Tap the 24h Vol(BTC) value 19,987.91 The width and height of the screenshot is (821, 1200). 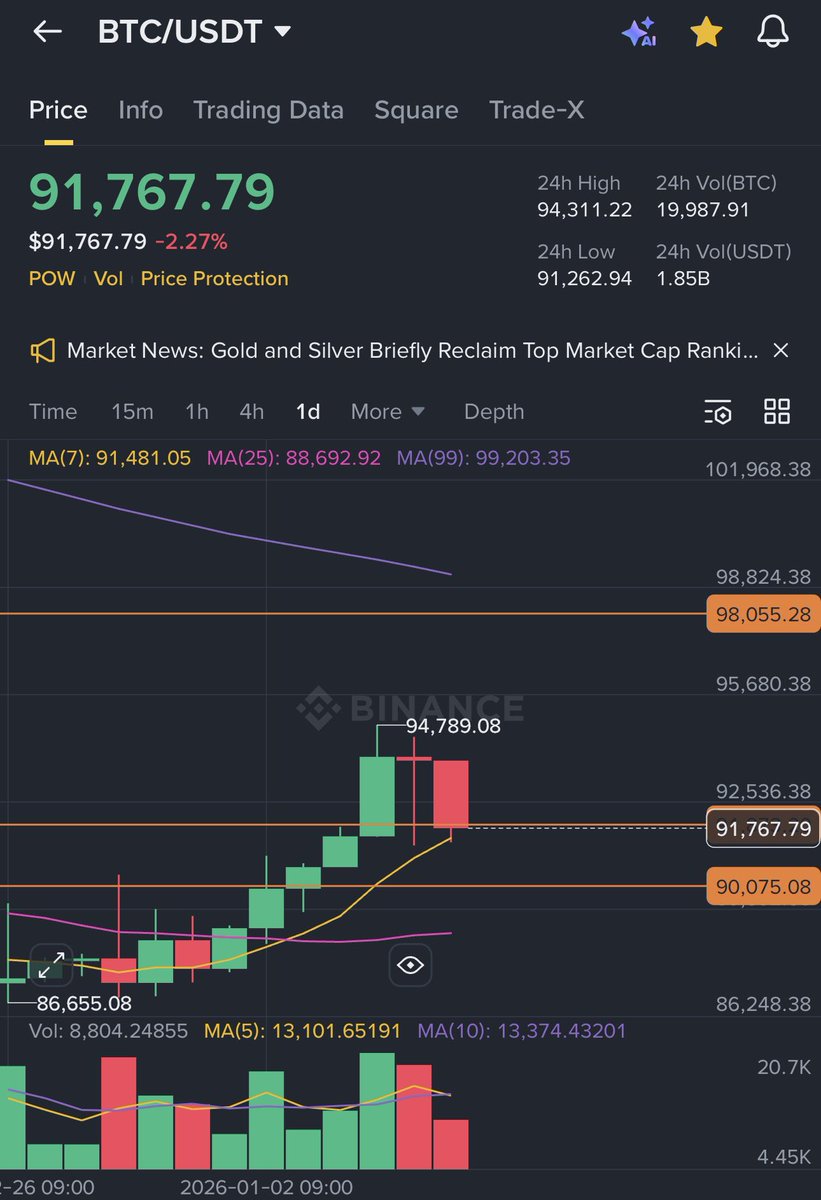coord(703,210)
